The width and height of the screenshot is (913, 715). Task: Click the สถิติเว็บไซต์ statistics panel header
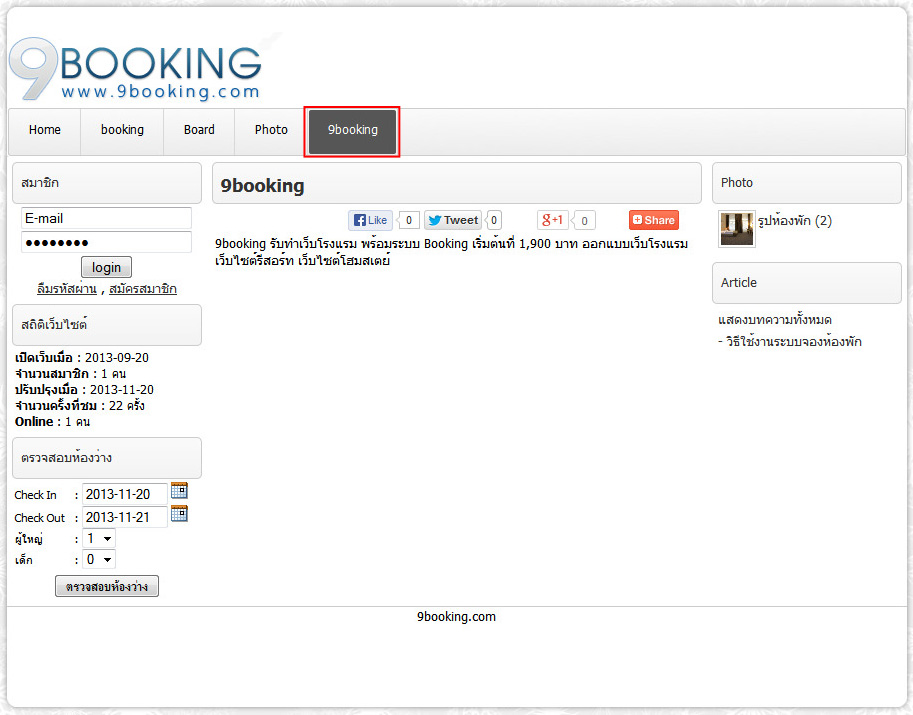coord(107,325)
